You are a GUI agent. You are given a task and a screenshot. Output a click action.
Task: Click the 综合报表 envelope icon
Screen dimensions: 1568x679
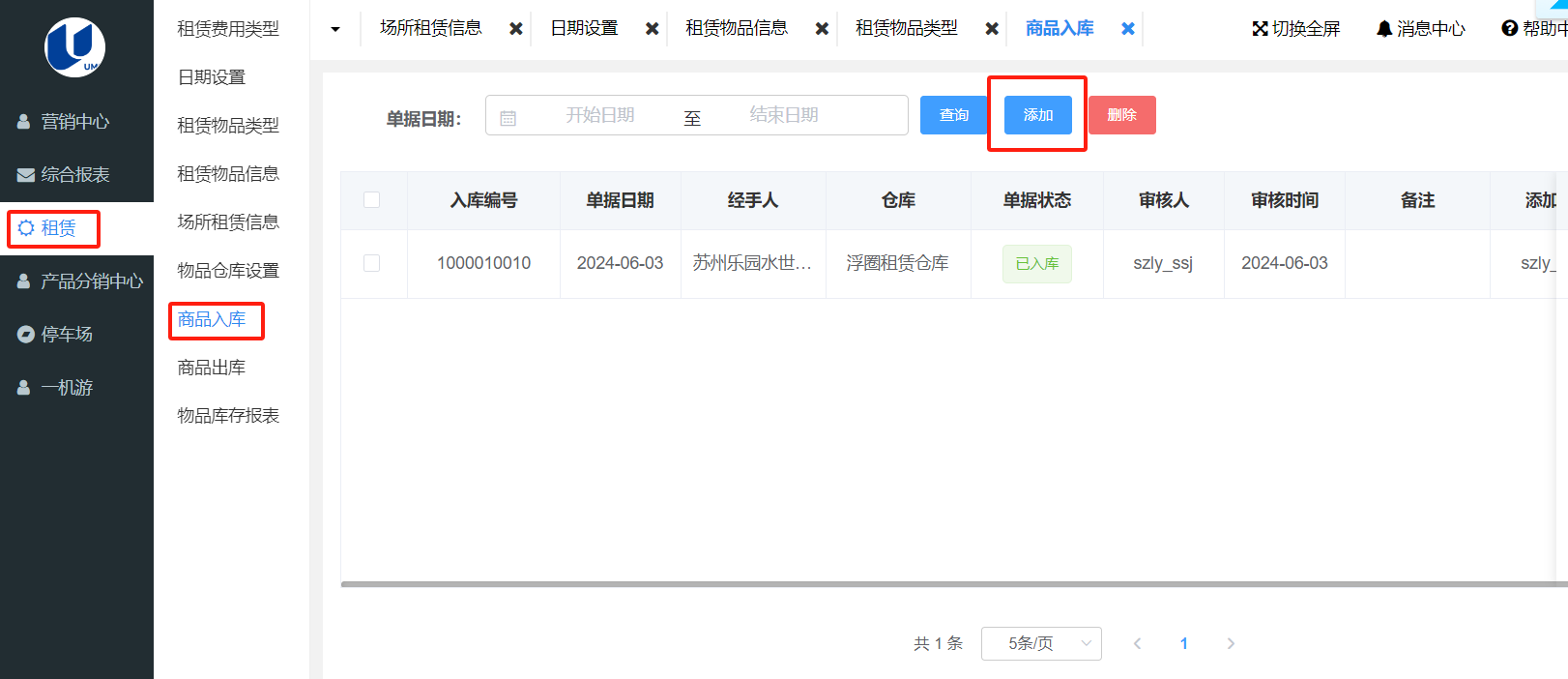tap(26, 175)
